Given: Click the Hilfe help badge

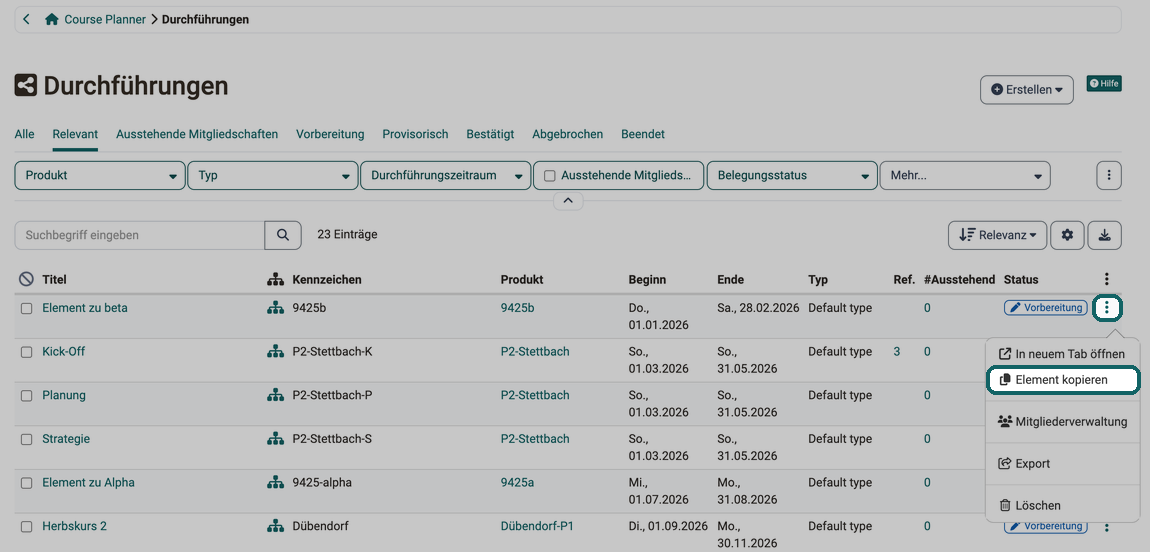Looking at the screenshot, I should [1104, 84].
